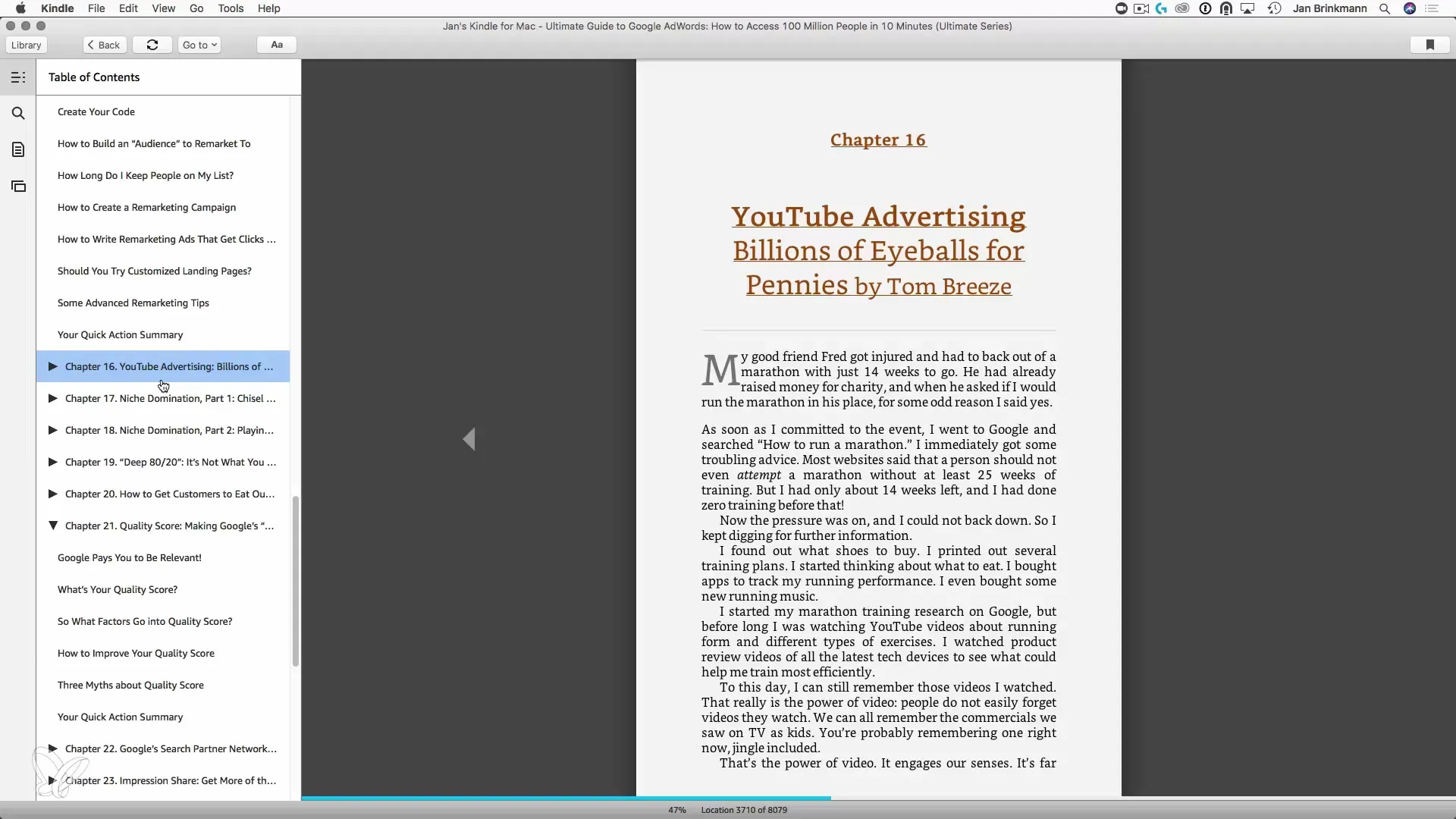The height and width of the screenshot is (819, 1456).
Task: Open the flashcards icon in sidebar
Action: pos(18,187)
